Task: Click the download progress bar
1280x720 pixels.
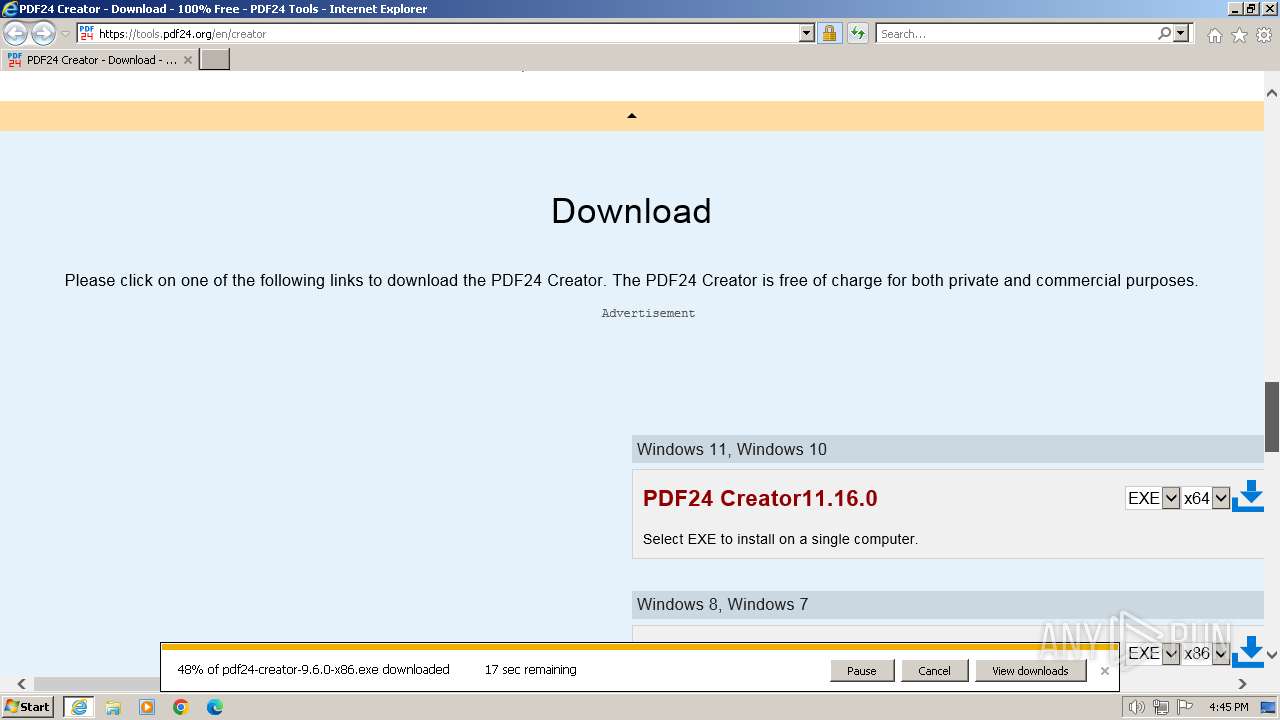Action: pyautogui.click(x=640, y=647)
